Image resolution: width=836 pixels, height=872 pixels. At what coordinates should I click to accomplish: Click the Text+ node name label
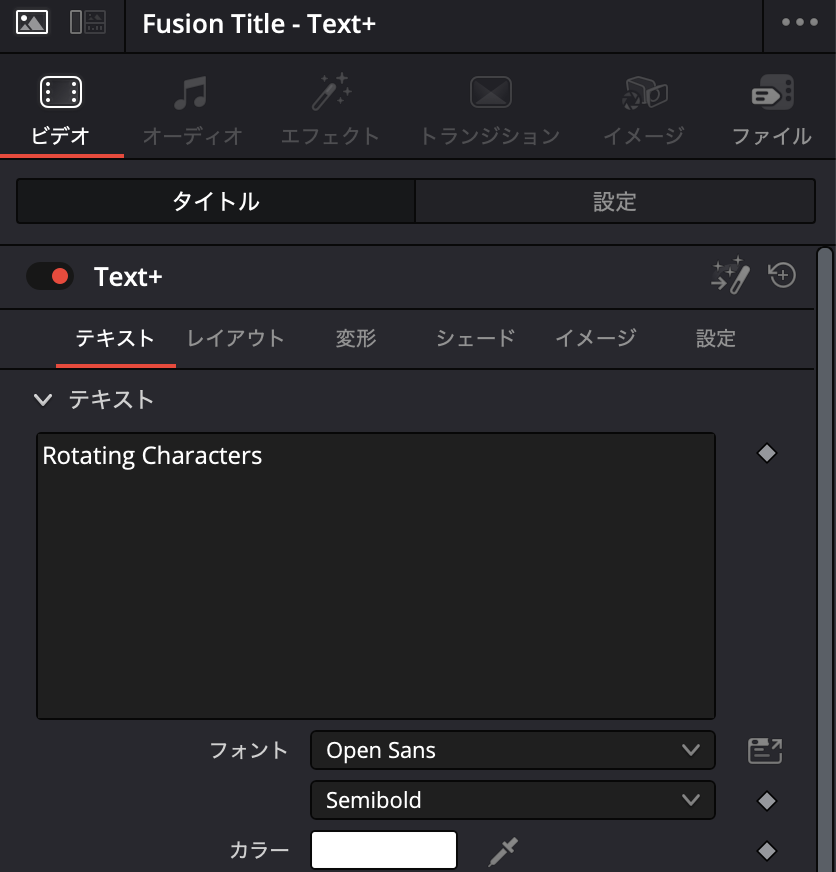point(128,277)
